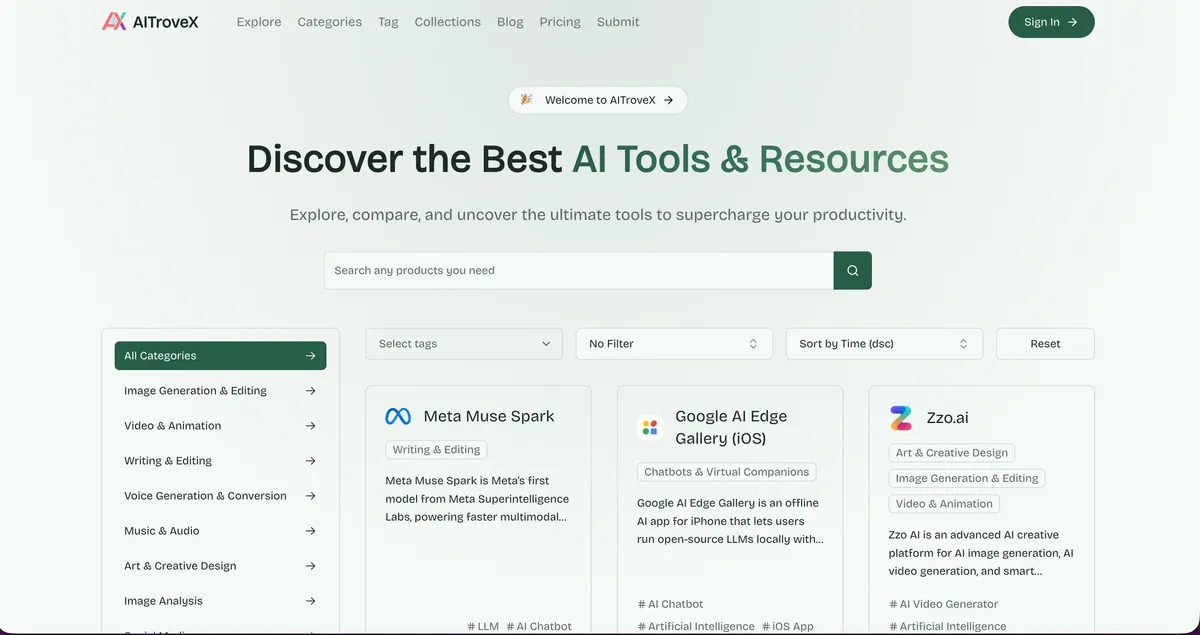Click Video & Animation badge on Zzo.ai card
This screenshot has width=1200, height=635.
click(944, 504)
